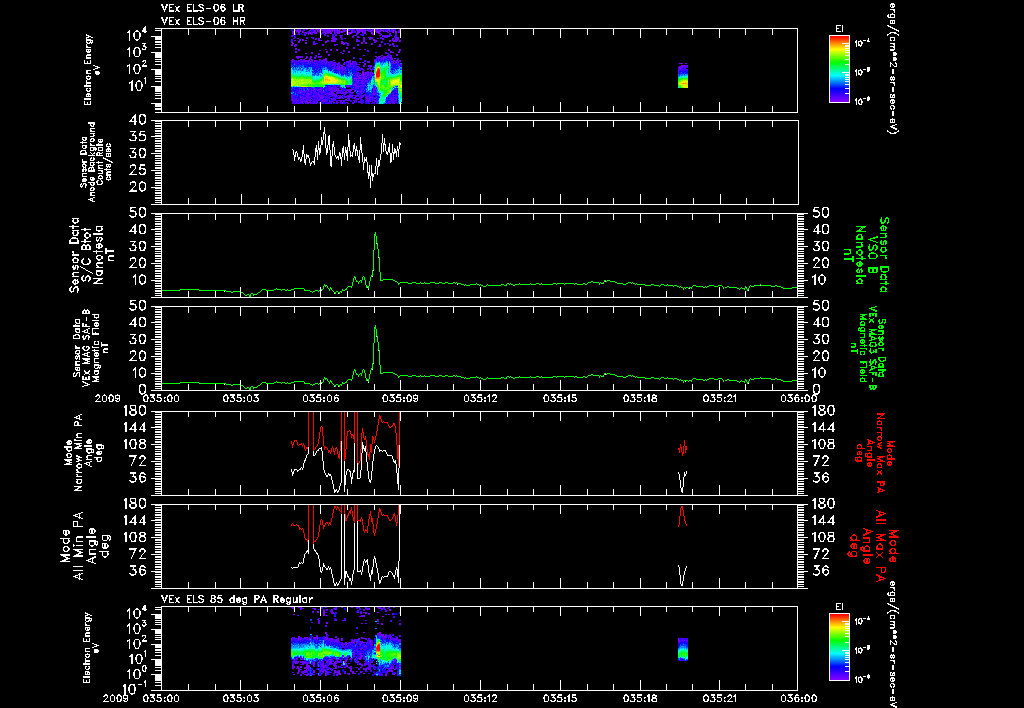
Task: Click the 035:09 time axis tick label
Action: point(401,398)
